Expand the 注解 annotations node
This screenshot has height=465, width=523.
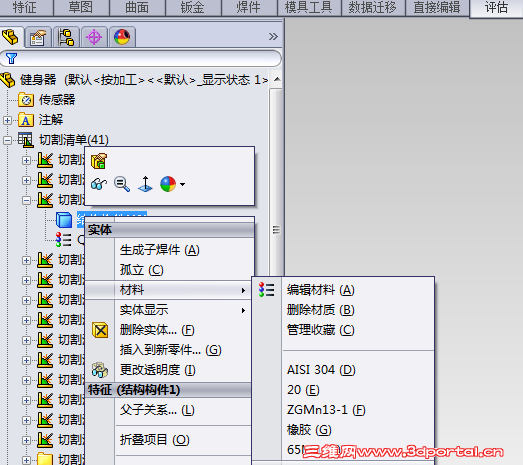[x=7, y=120]
